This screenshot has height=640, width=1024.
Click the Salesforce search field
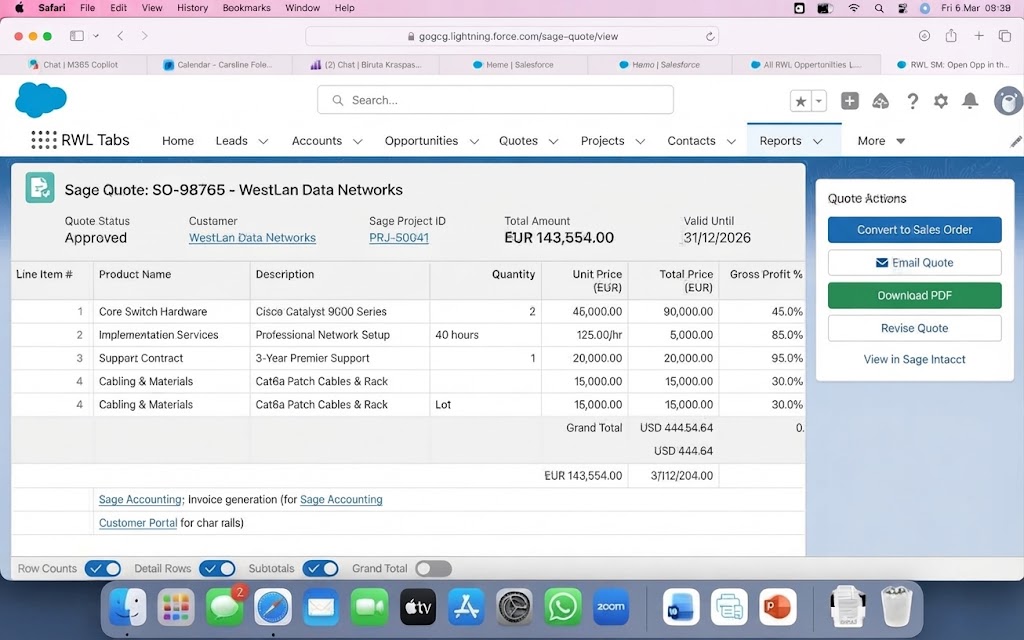pos(495,100)
